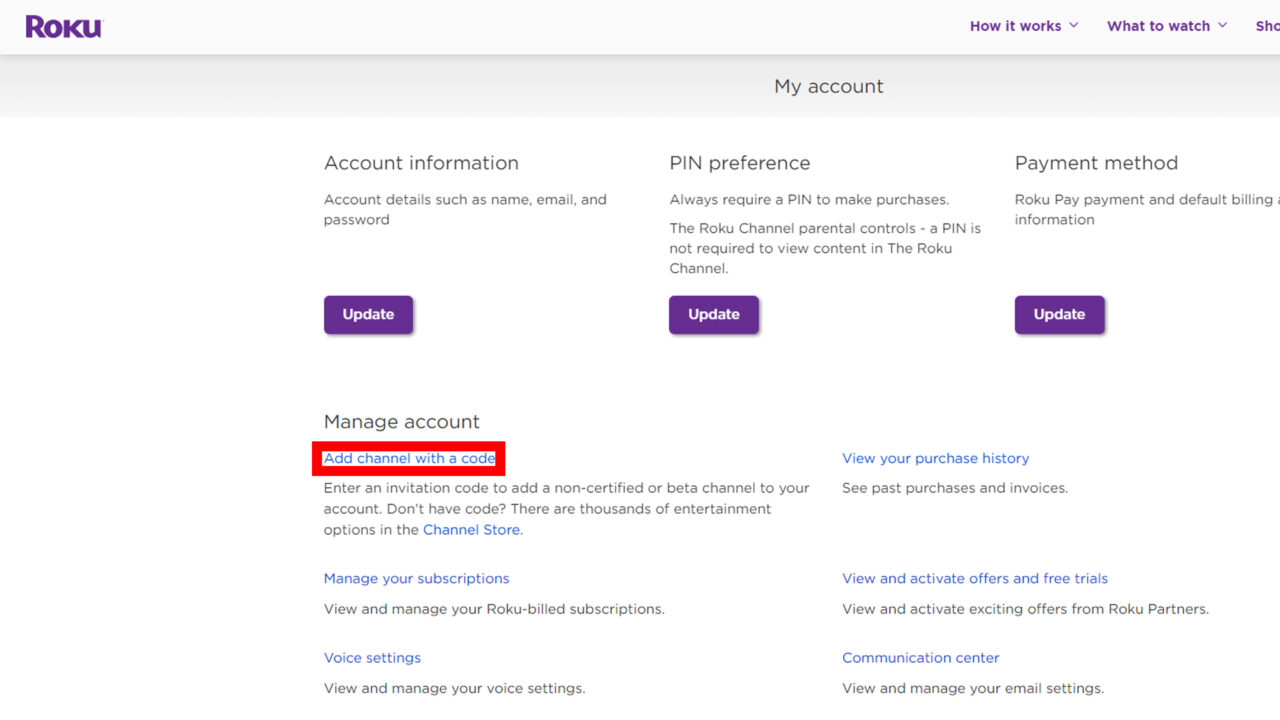Click Update under Account information
Image resolution: width=1280 pixels, height=720 pixels.
click(368, 313)
